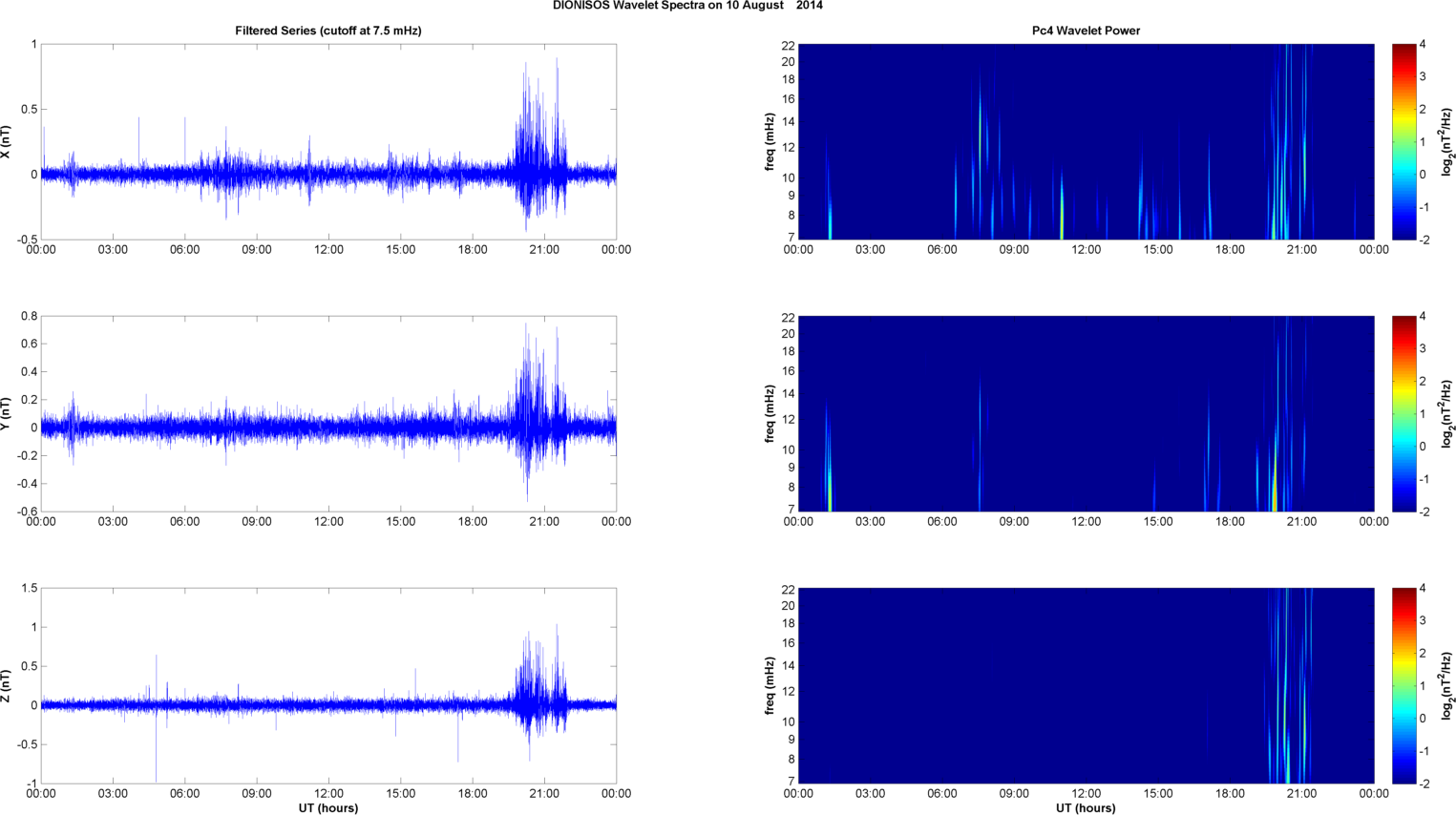Click the 14 frequency tick on Y spectrogram
This screenshot has height=815, width=1456.
click(789, 394)
